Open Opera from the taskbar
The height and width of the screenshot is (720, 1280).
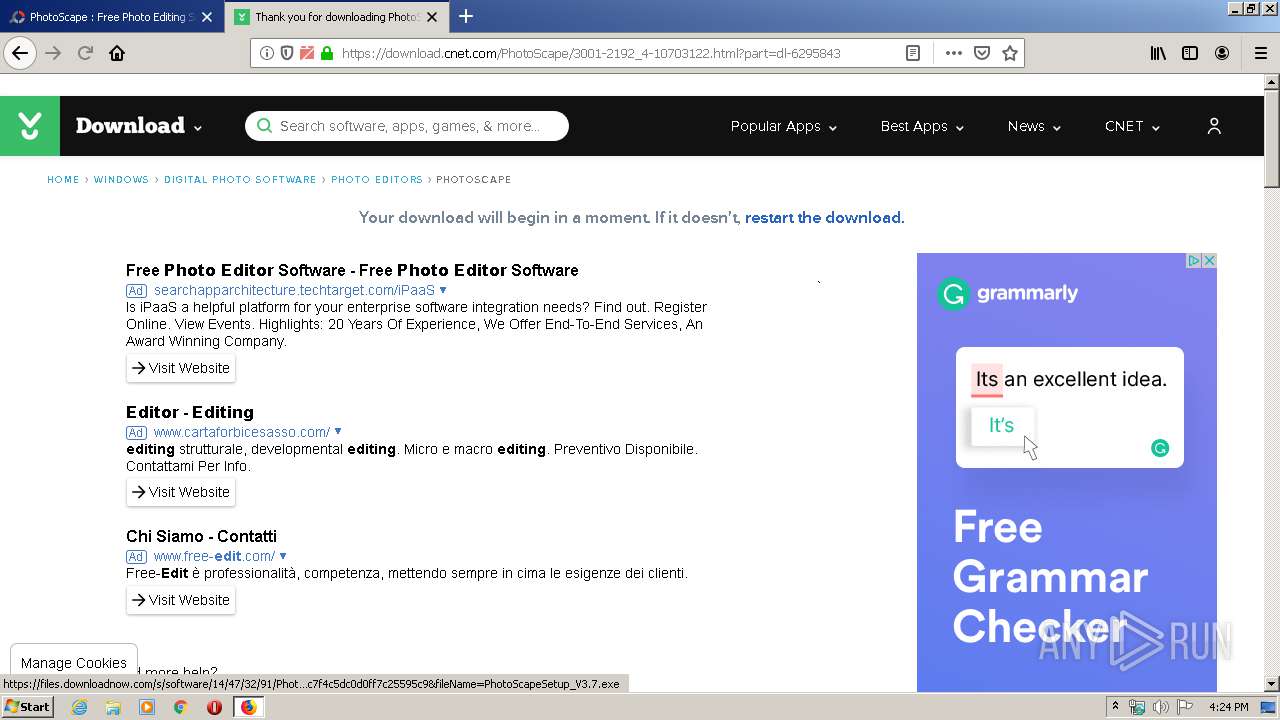click(x=214, y=707)
